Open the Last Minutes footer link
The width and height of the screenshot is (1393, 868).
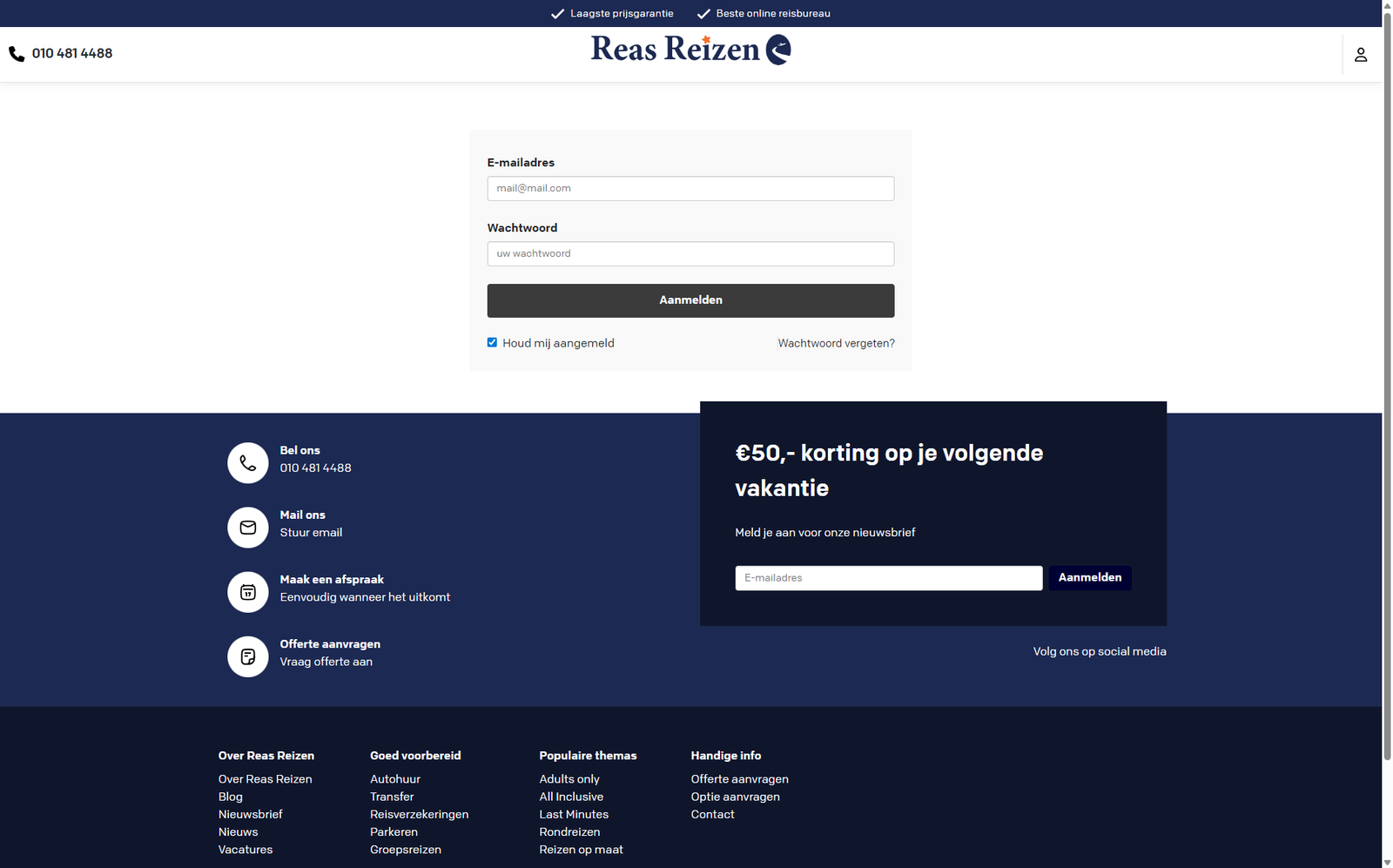tap(574, 815)
